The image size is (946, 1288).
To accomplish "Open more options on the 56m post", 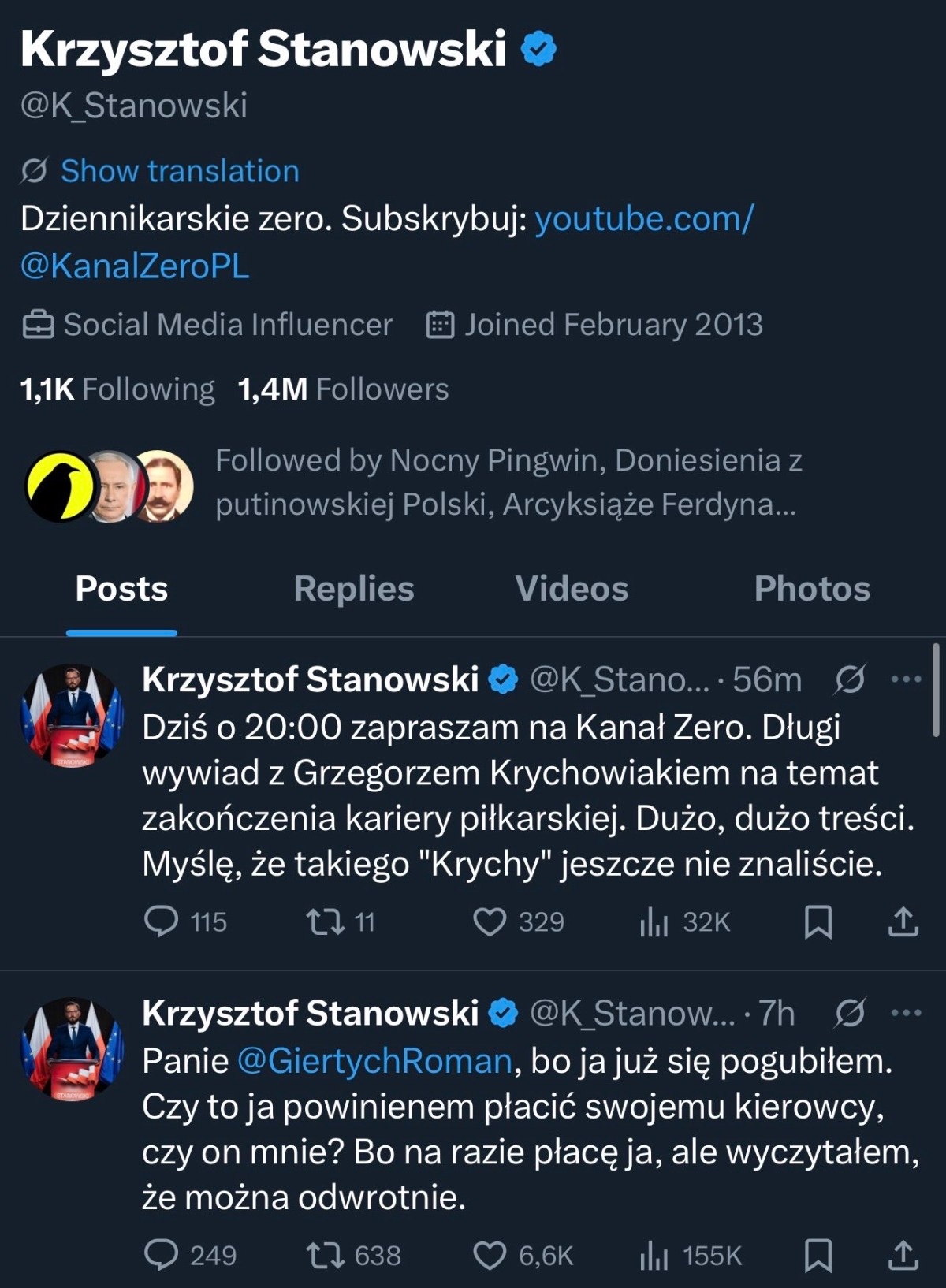I will [905, 679].
